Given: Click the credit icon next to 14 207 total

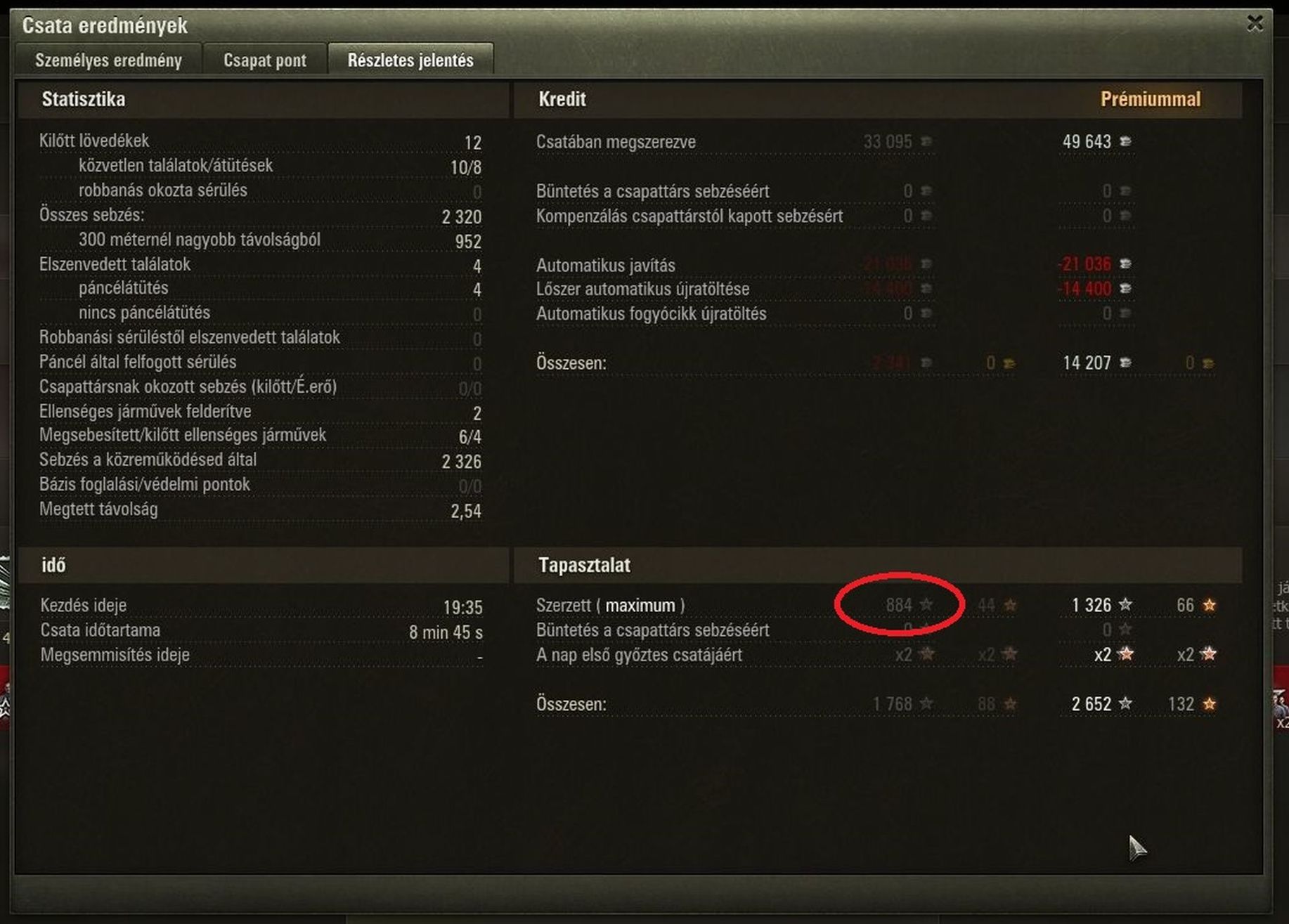Looking at the screenshot, I should 1125,363.
